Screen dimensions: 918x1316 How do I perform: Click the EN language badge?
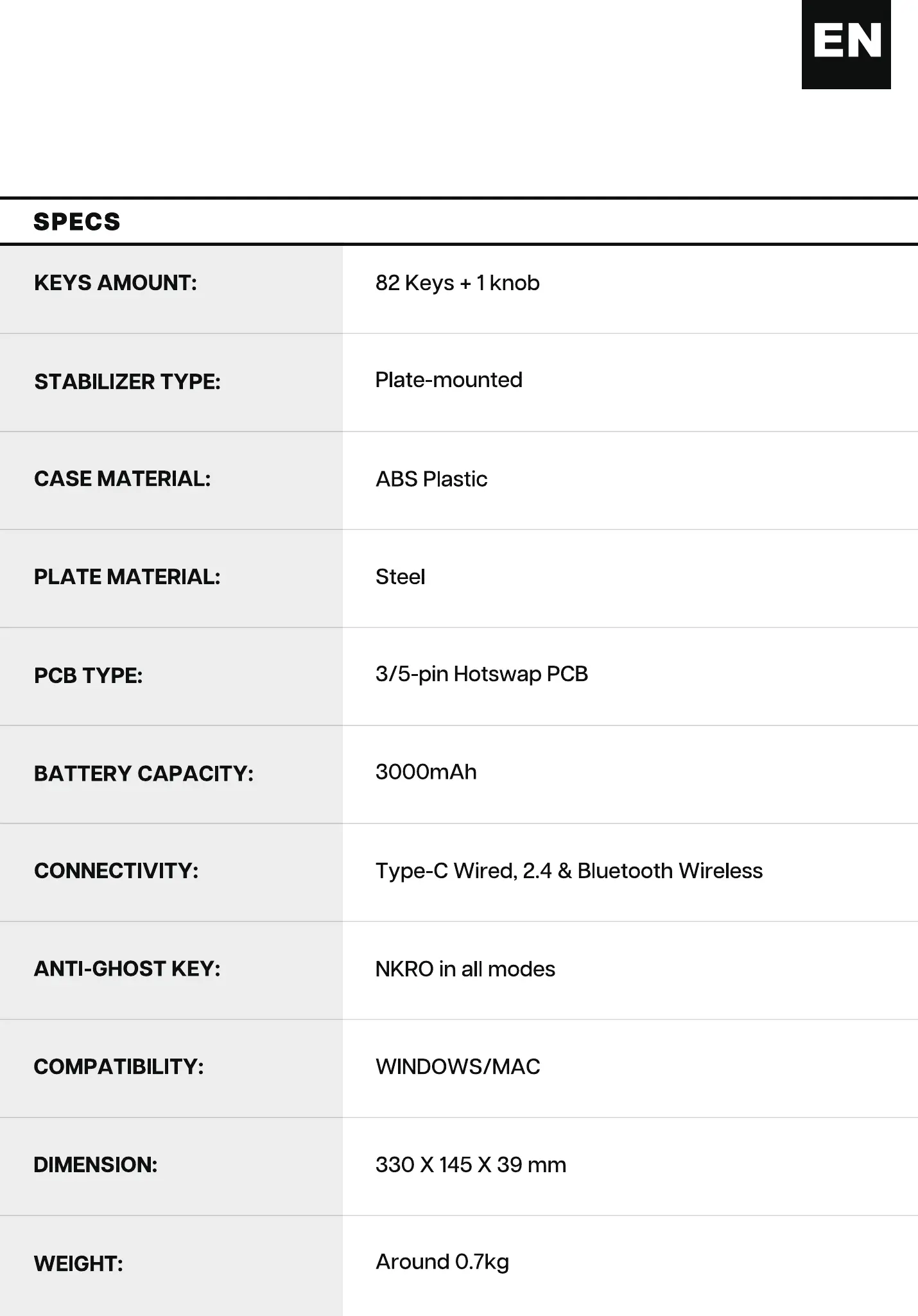point(846,44)
